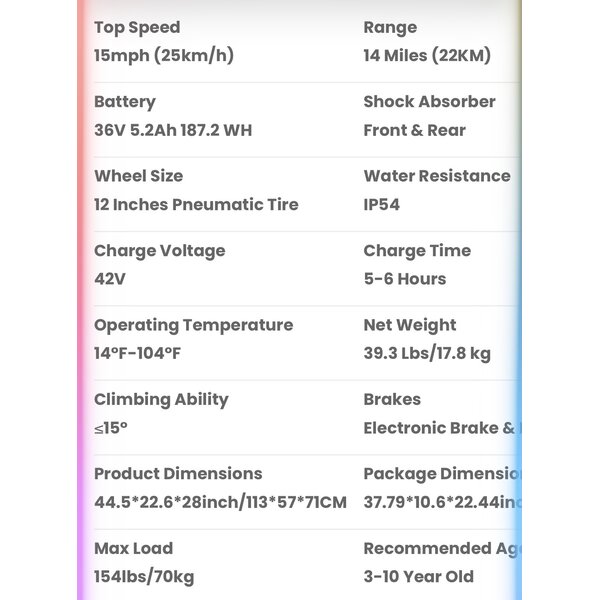600x600 pixels.
Task: Click the 5-6 Hours charge time
Action: 404,279
